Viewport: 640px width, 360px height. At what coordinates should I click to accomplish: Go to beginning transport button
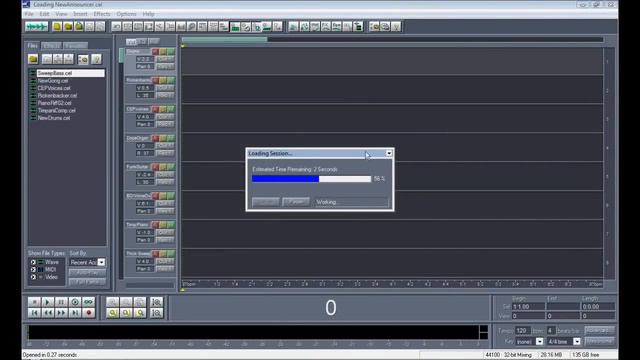(34, 313)
